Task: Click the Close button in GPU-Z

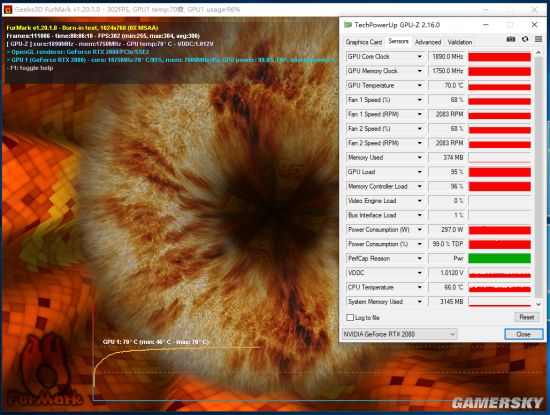Action: pos(524,334)
